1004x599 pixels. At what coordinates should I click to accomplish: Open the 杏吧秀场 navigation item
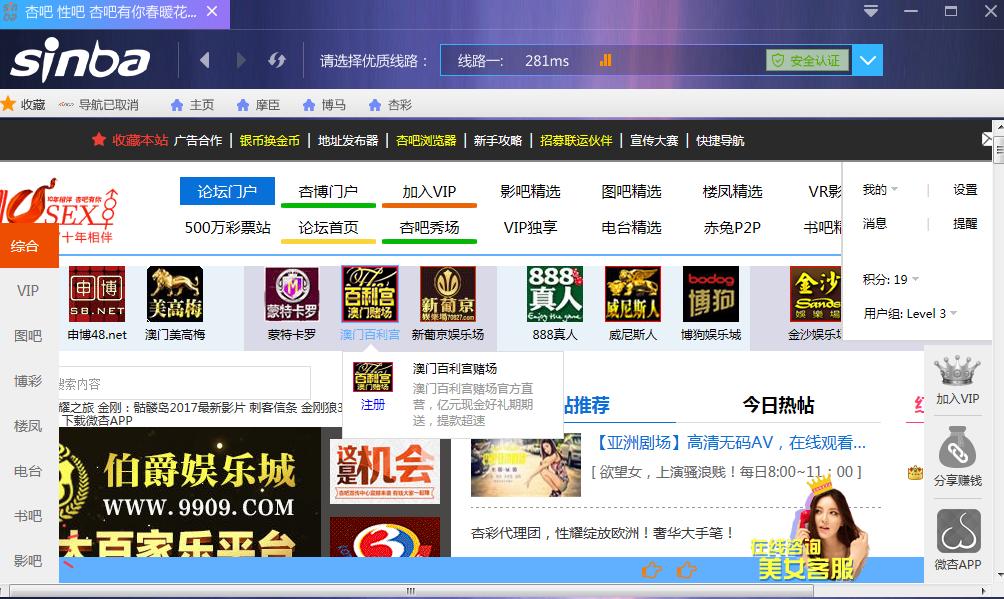coord(429,227)
